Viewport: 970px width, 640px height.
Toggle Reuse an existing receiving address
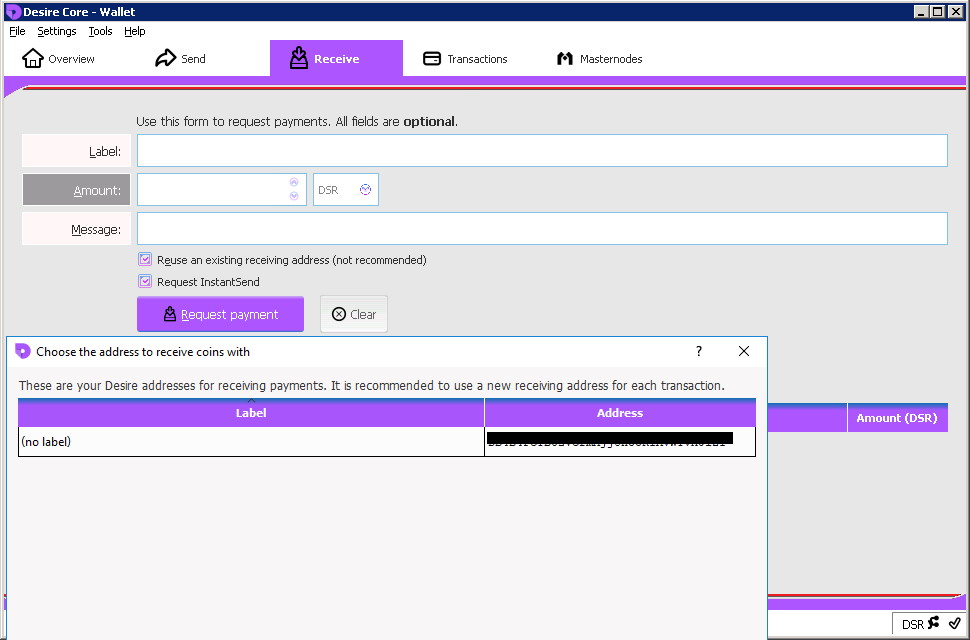click(x=145, y=259)
